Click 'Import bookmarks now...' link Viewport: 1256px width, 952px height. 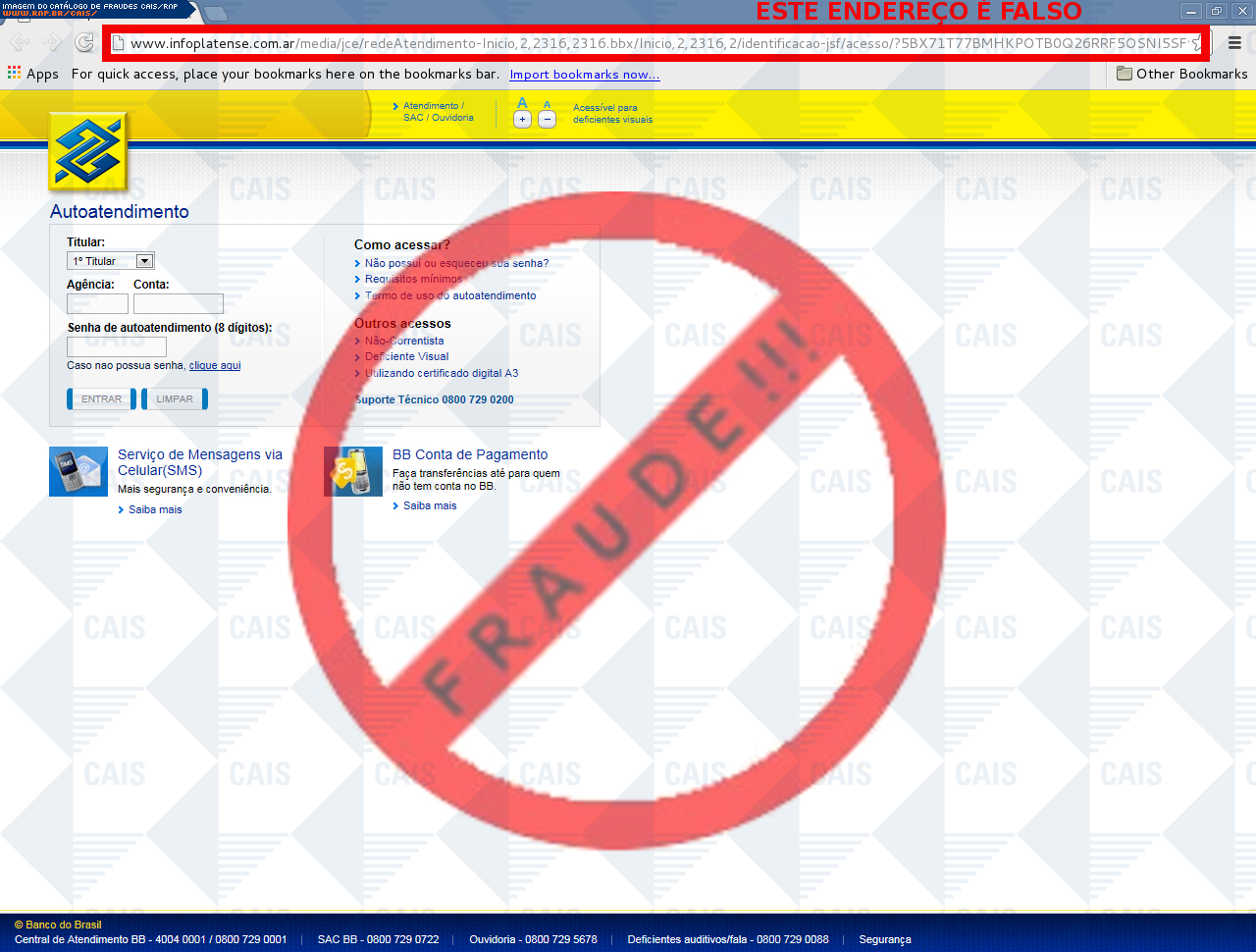[585, 75]
